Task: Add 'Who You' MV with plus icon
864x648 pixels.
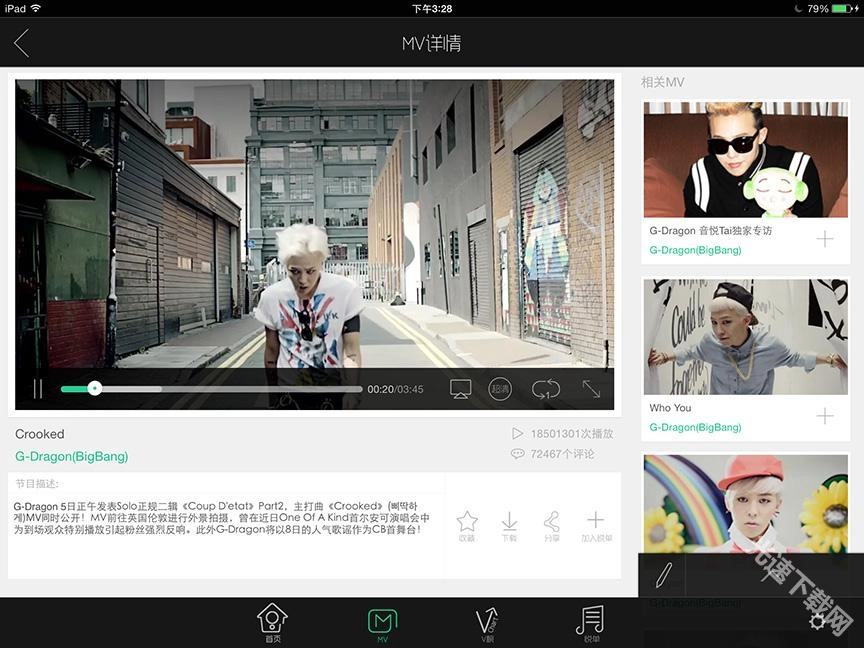Action: 825,416
